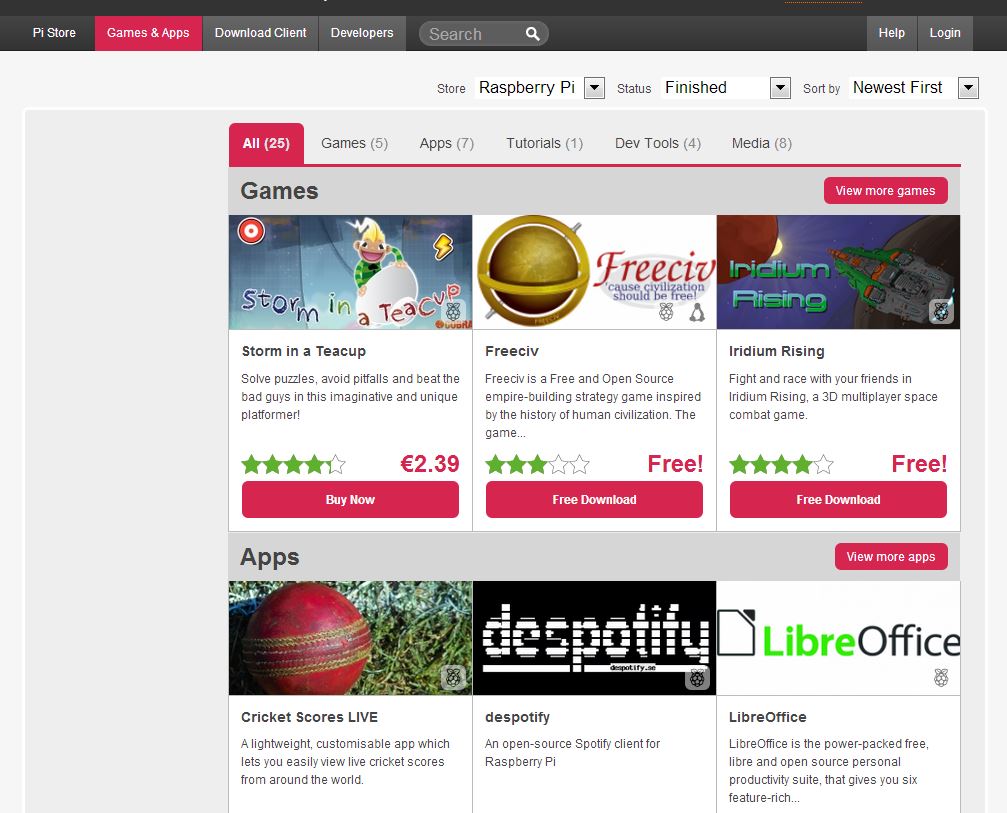Switch to the Apps (7) tab
Viewport: 1007px width, 813px height.
pyautogui.click(x=447, y=143)
